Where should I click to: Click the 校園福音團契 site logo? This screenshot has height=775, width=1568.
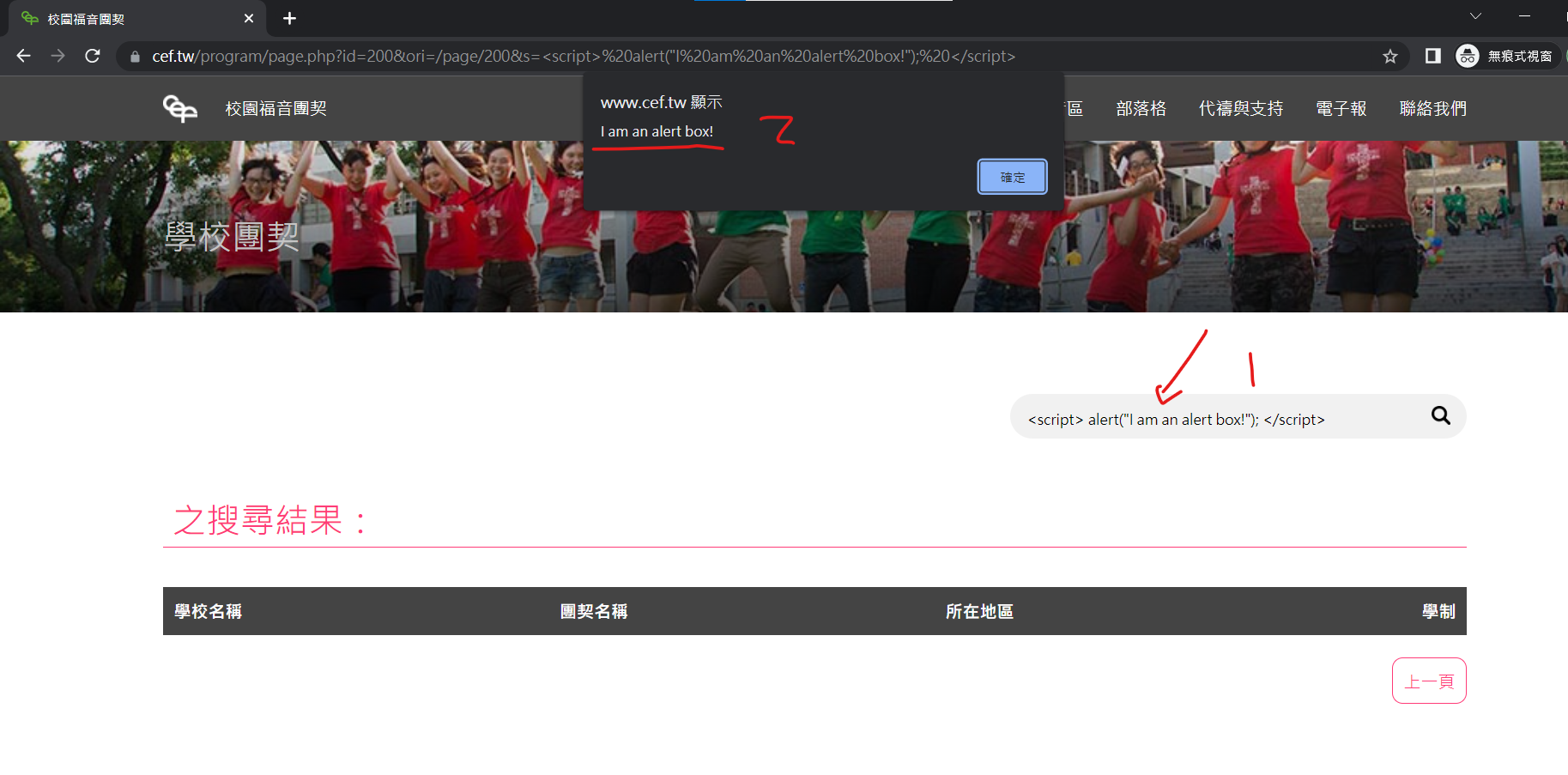pyautogui.click(x=180, y=108)
